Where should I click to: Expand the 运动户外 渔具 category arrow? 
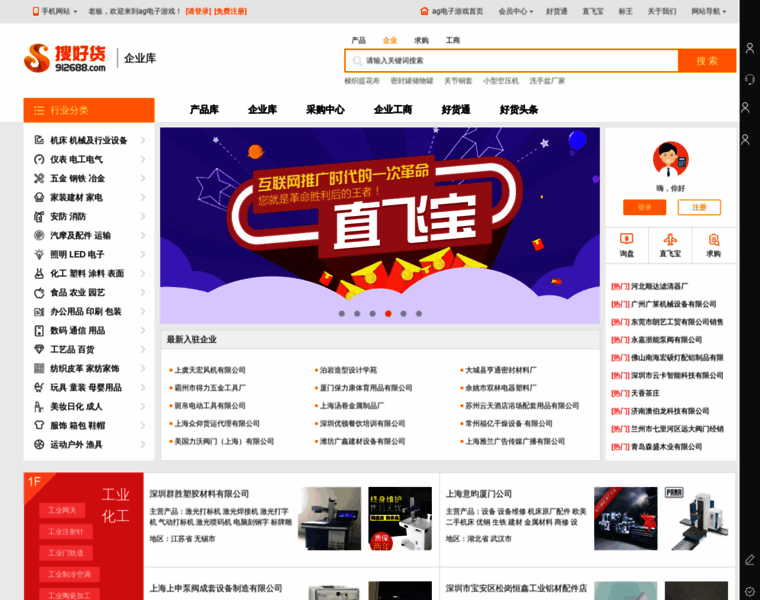tap(143, 444)
